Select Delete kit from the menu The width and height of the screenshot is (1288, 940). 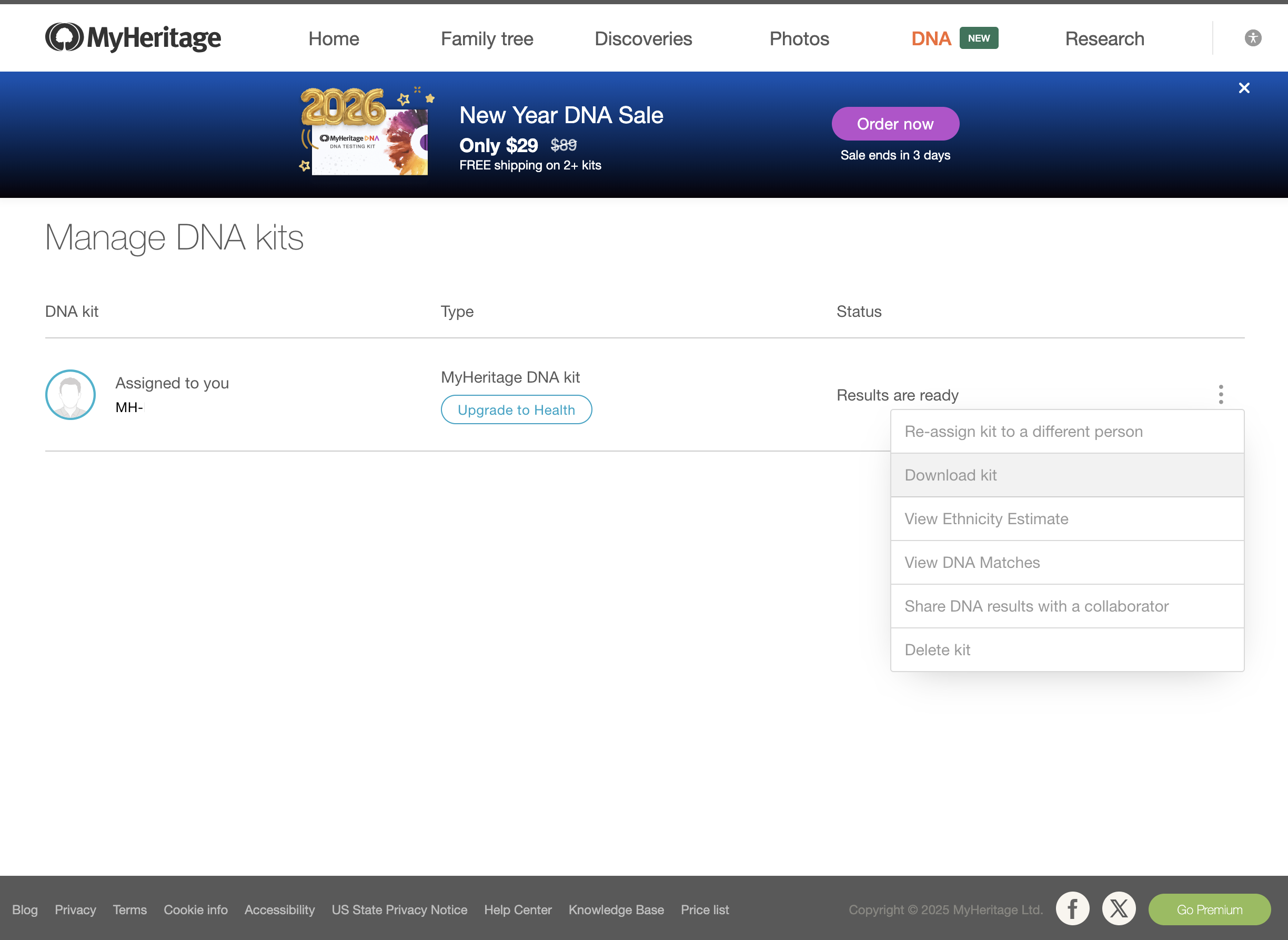(x=937, y=649)
